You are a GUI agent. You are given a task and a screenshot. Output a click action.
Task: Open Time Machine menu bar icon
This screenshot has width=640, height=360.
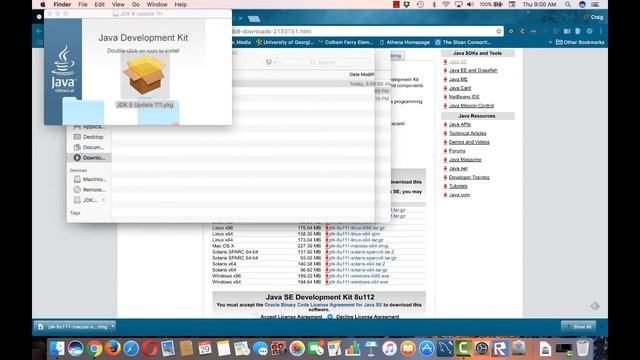420,4
